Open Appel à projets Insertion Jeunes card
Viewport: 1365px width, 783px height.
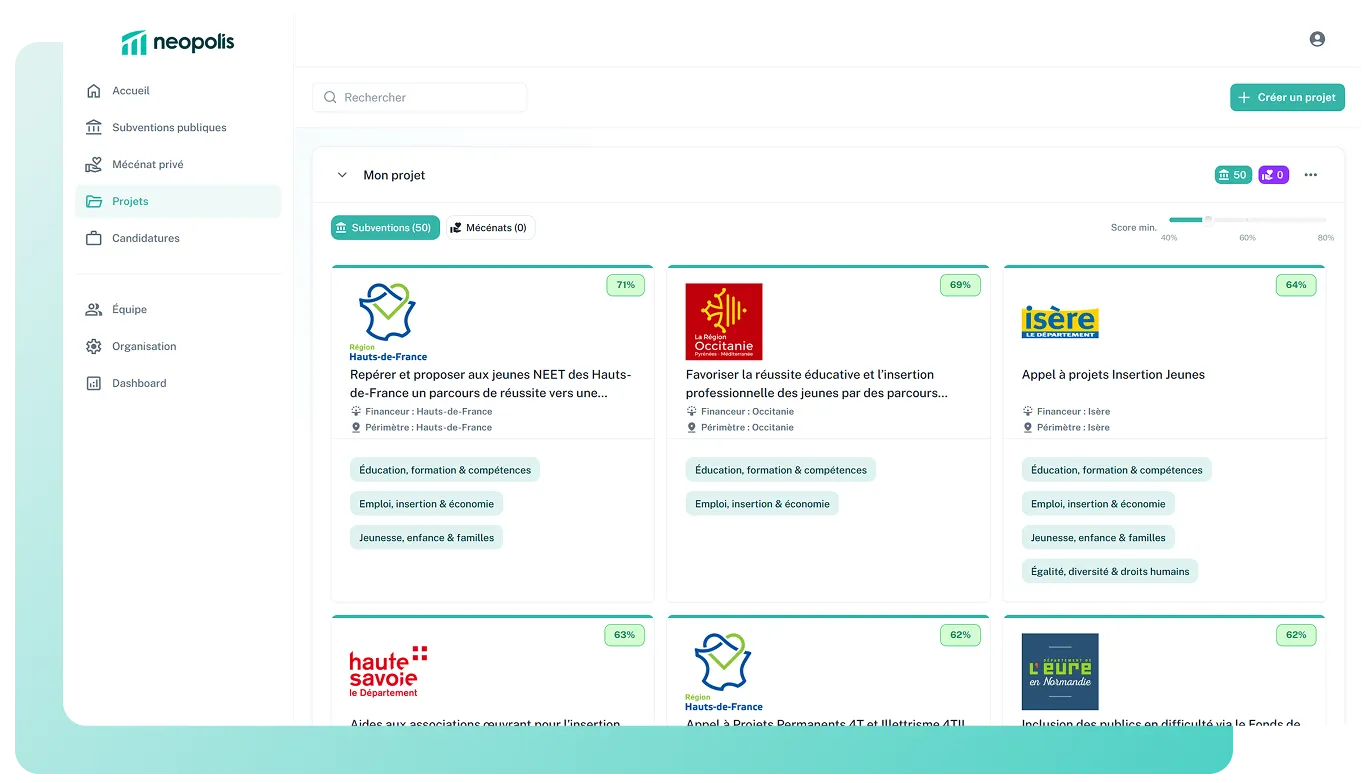1113,375
